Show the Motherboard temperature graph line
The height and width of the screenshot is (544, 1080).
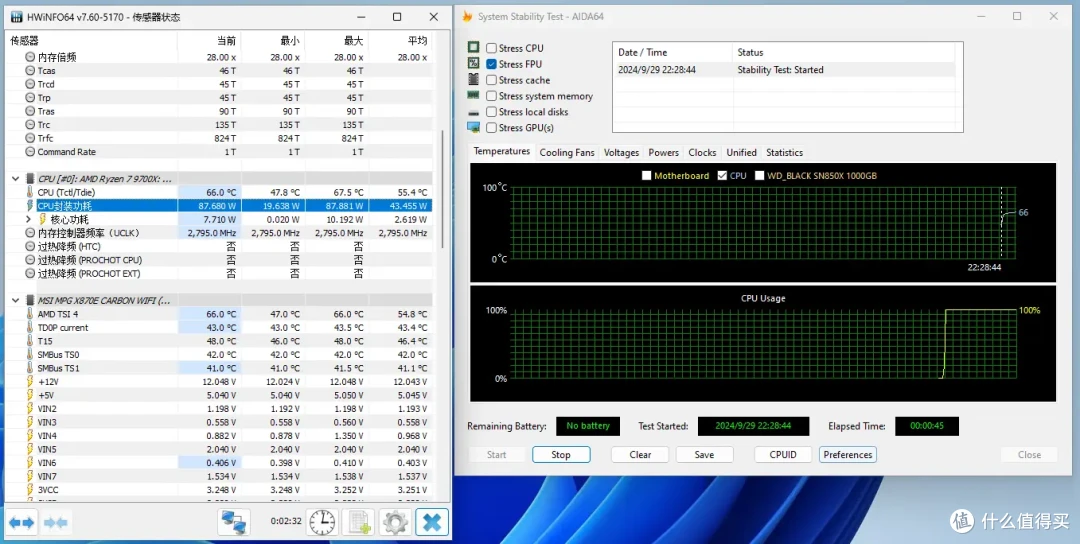[646, 176]
